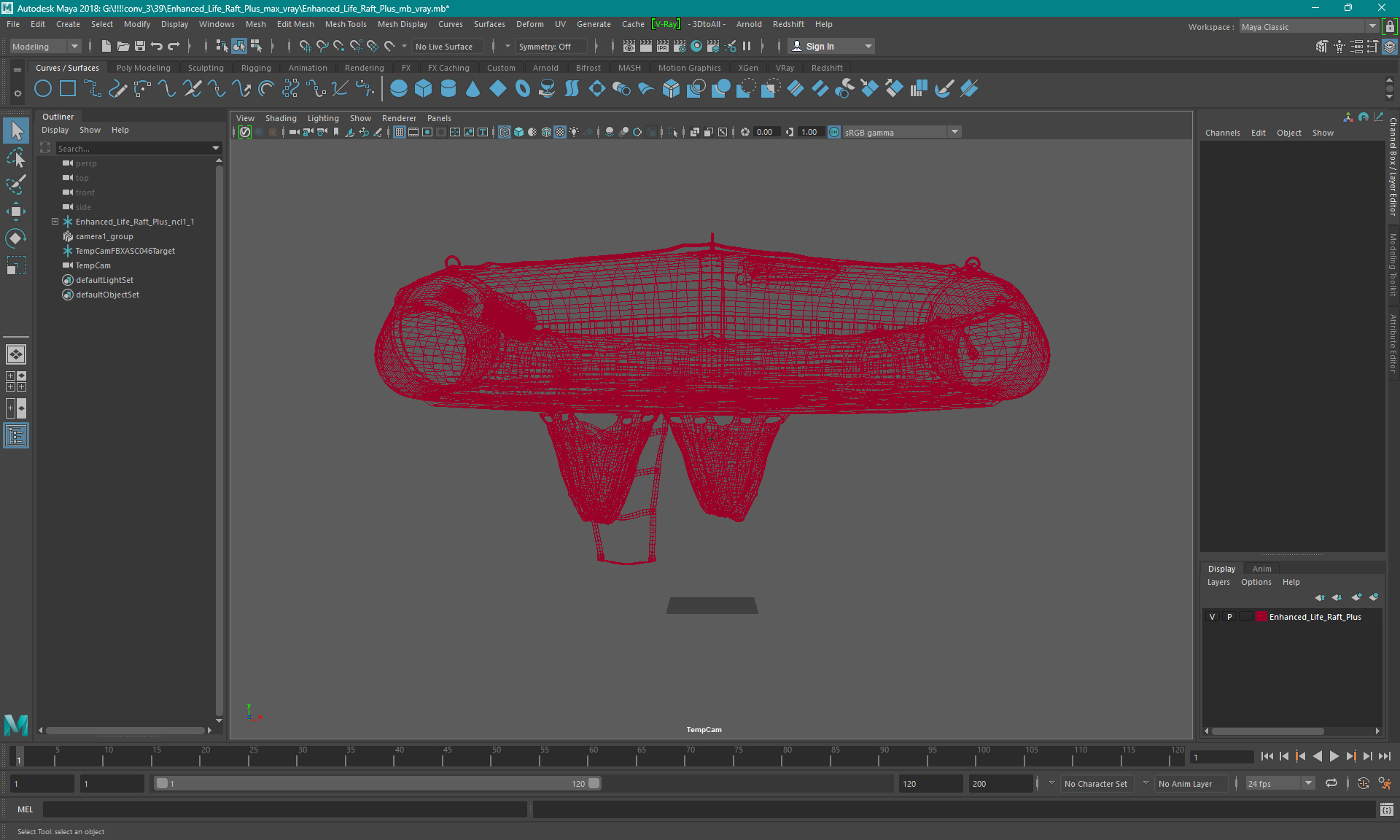
Task: Toggle P visibility for Enhanced_Life_Raft_Plus layer
Action: point(1229,617)
